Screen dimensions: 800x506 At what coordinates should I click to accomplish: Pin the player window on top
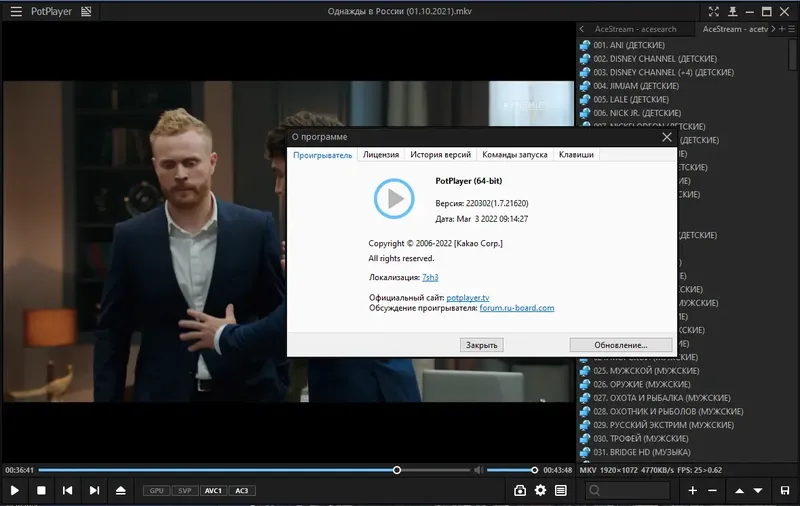point(732,11)
